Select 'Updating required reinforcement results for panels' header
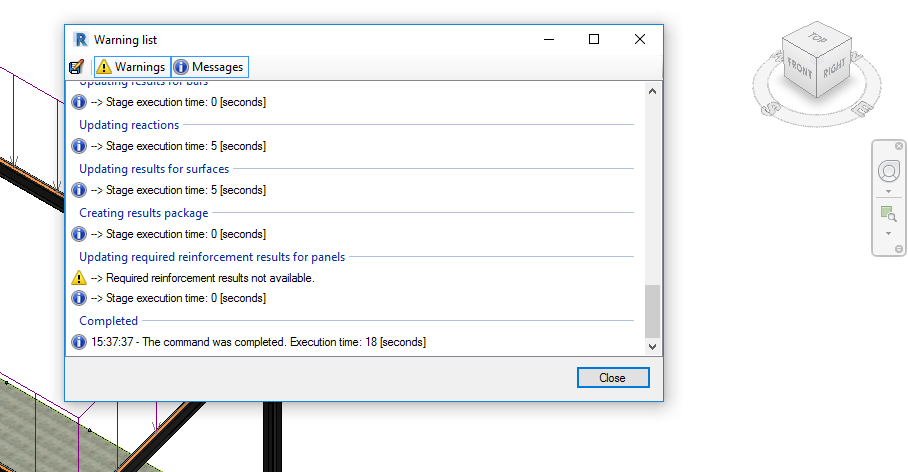This screenshot has width=908, height=472. click(212, 257)
